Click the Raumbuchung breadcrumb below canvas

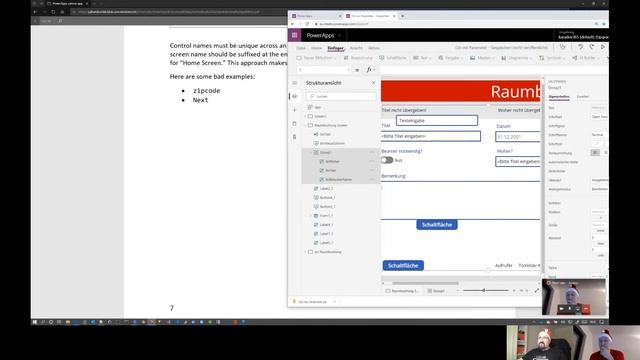402,291
